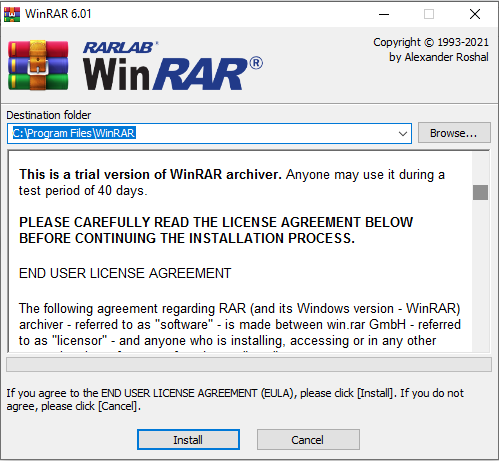
Task: Click the RARLAB WinRAR wordmark
Action: 173,66
